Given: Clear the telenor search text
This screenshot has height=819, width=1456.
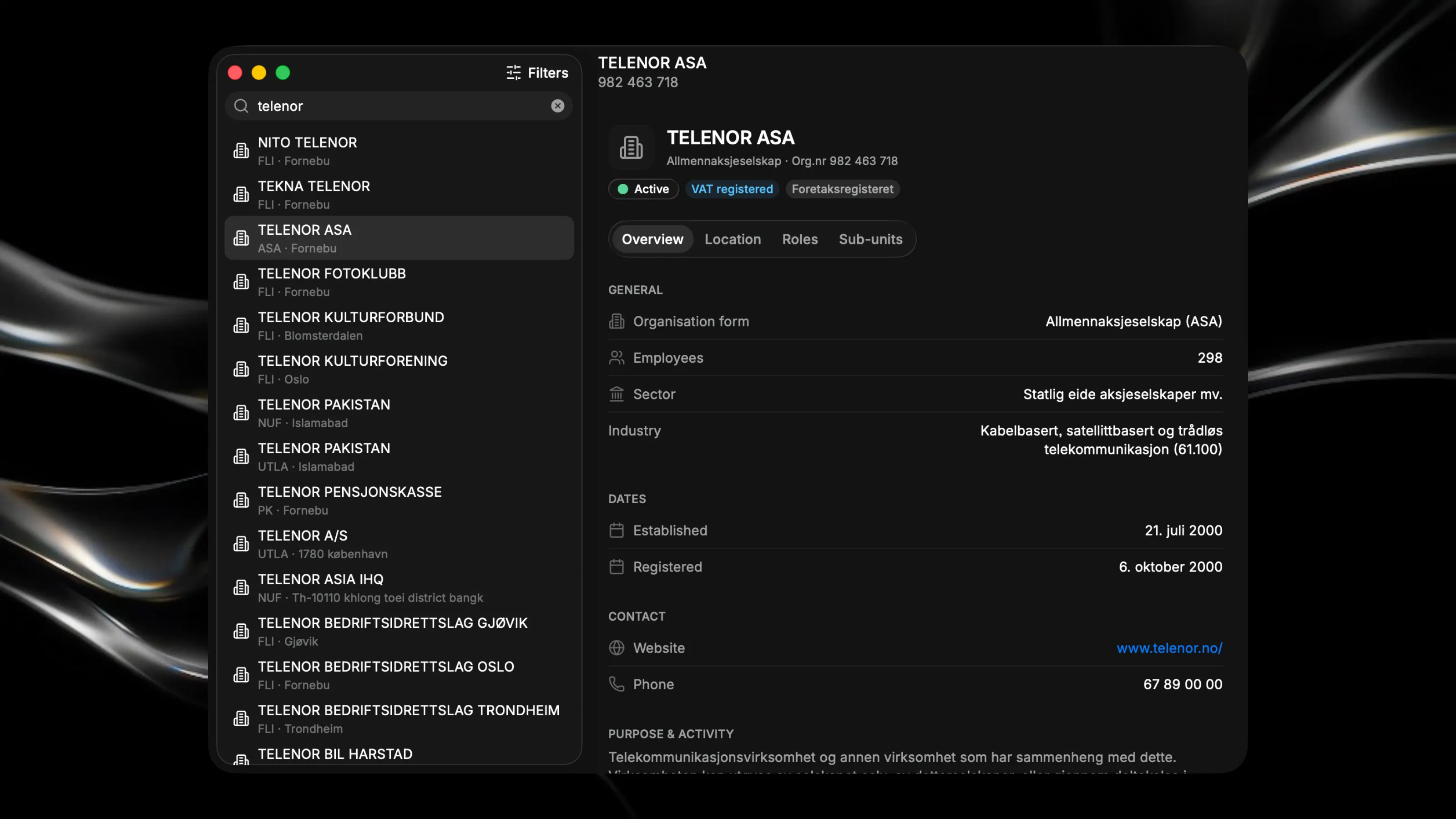Looking at the screenshot, I should 557,106.
